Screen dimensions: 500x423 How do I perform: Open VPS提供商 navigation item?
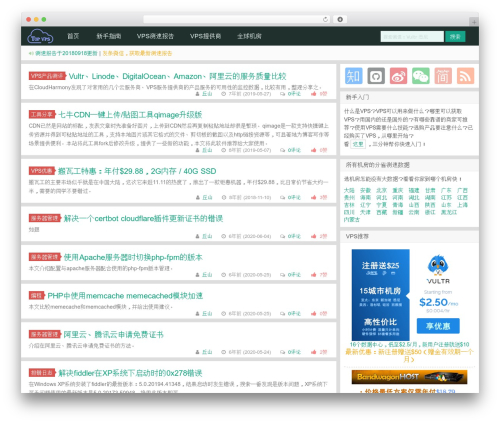click(206, 36)
